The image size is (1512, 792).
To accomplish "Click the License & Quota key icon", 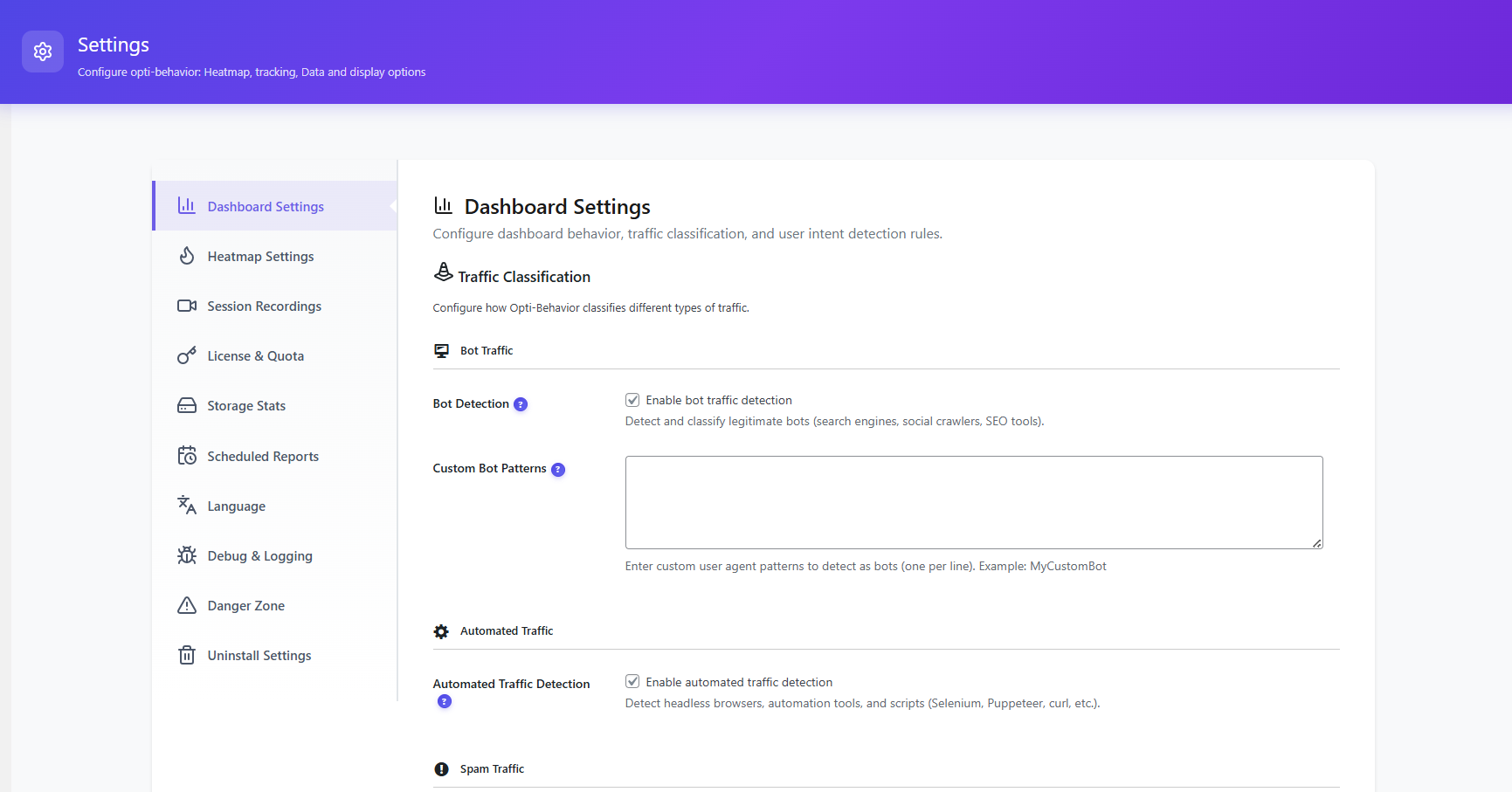I will pyautogui.click(x=187, y=355).
